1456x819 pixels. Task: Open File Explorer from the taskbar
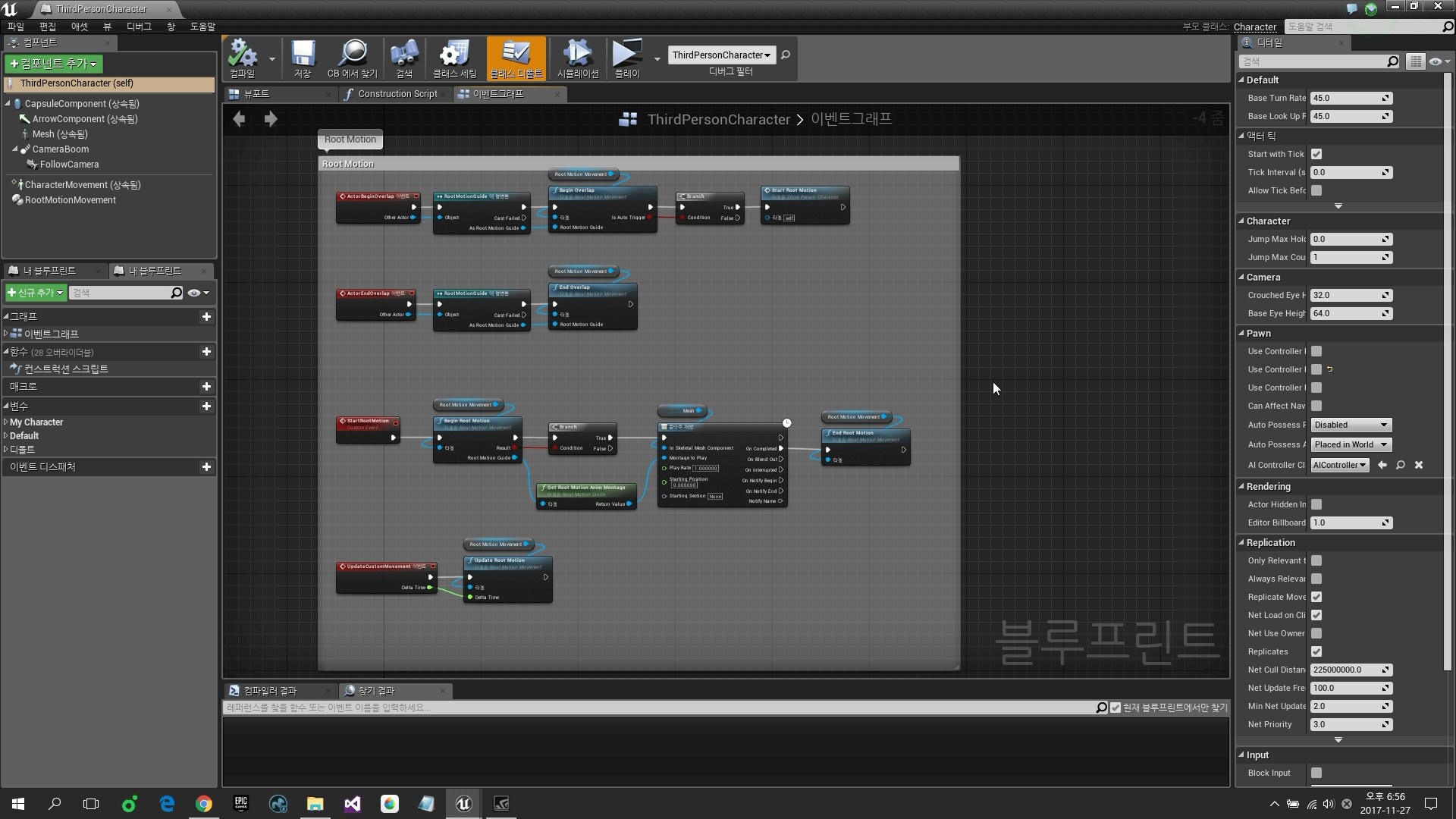click(x=315, y=803)
